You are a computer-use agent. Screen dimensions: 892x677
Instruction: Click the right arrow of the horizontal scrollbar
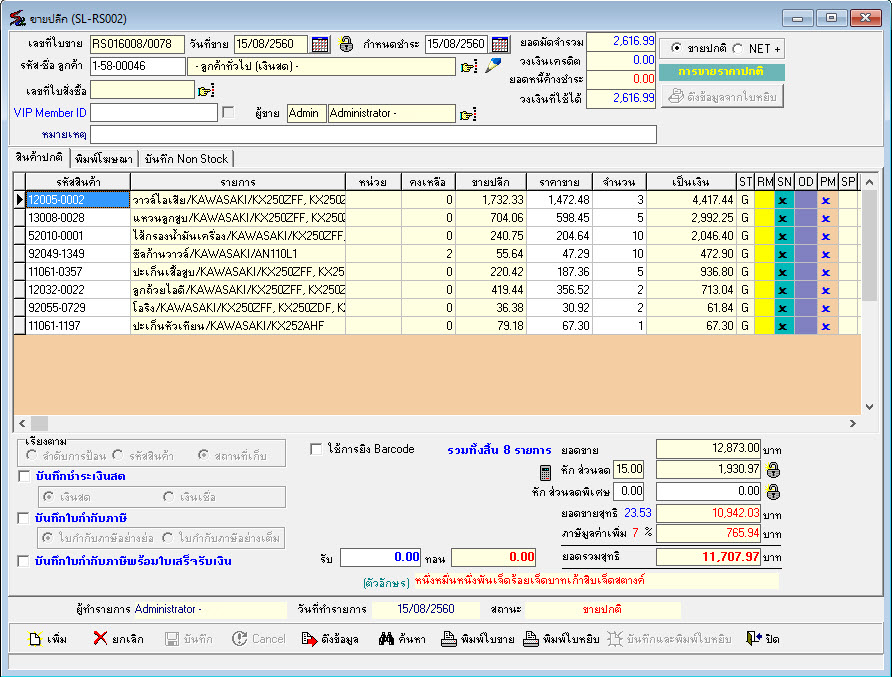852,423
